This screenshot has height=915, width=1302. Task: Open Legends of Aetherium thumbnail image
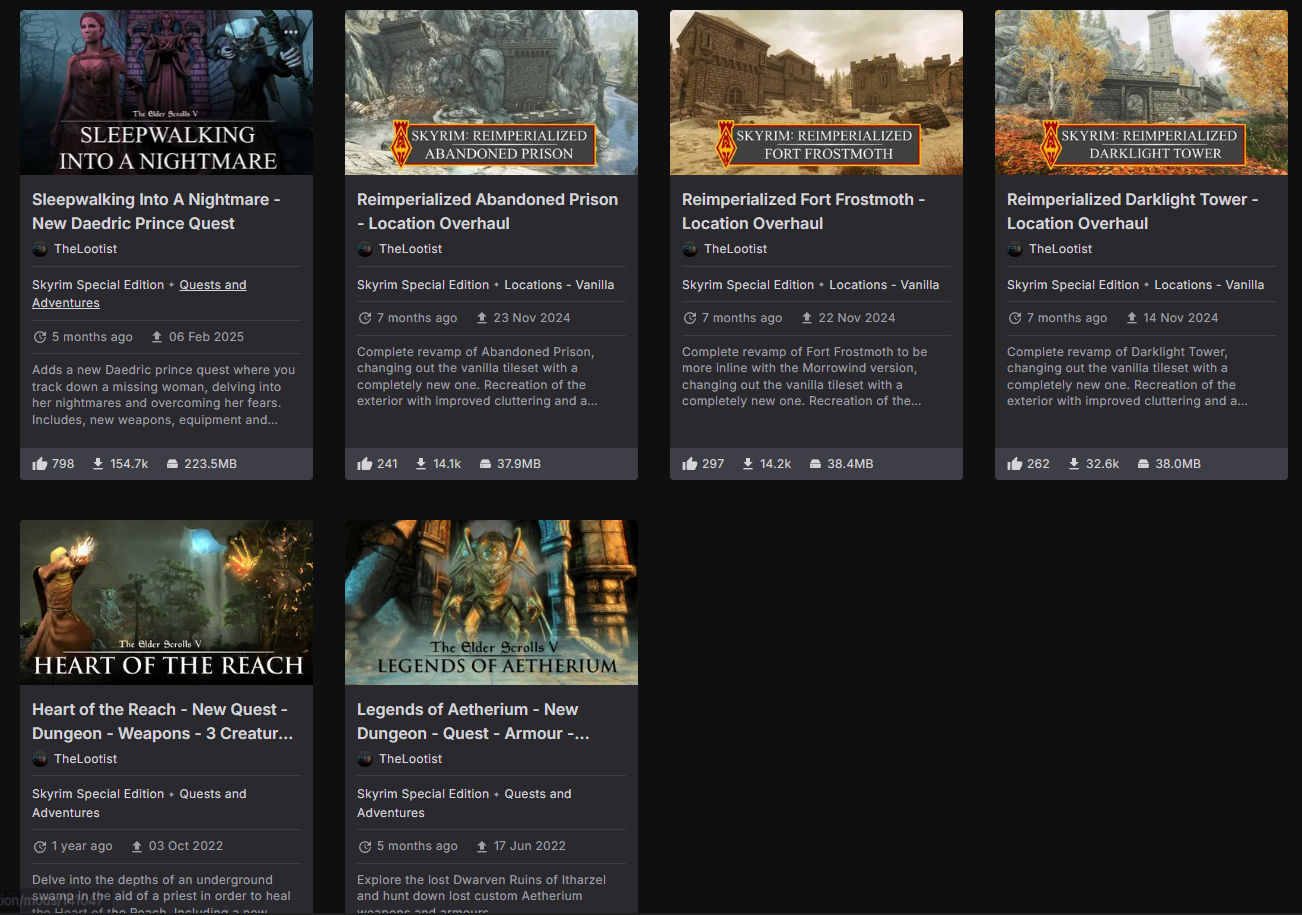point(491,602)
